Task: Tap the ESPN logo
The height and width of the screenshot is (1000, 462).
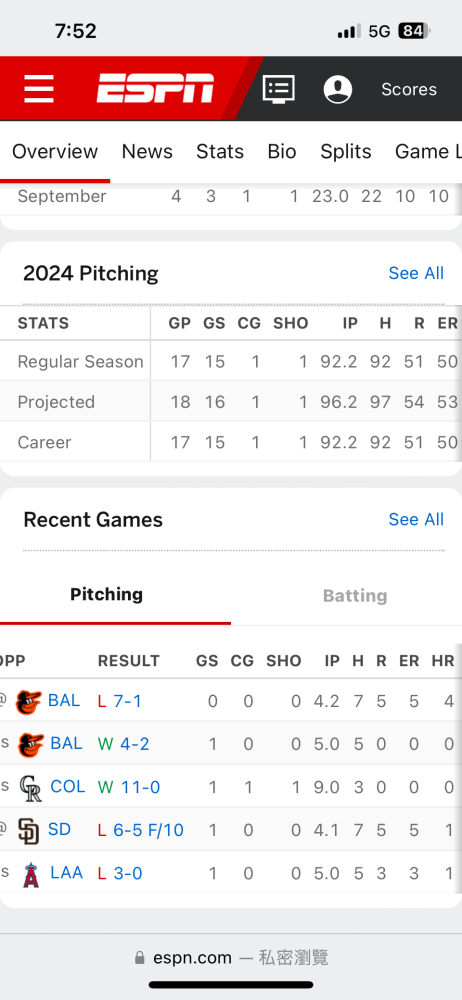Action: 155,89
